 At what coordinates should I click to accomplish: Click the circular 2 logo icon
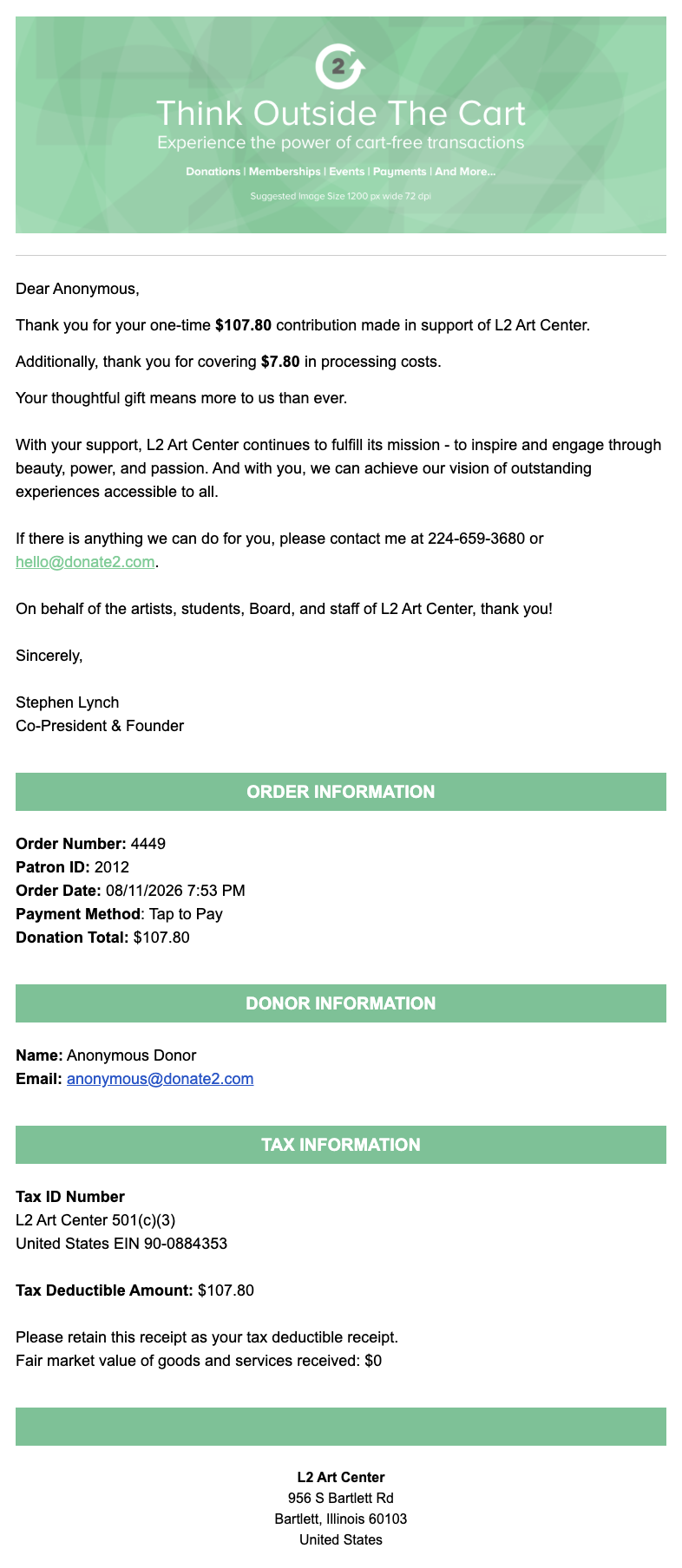[x=340, y=66]
